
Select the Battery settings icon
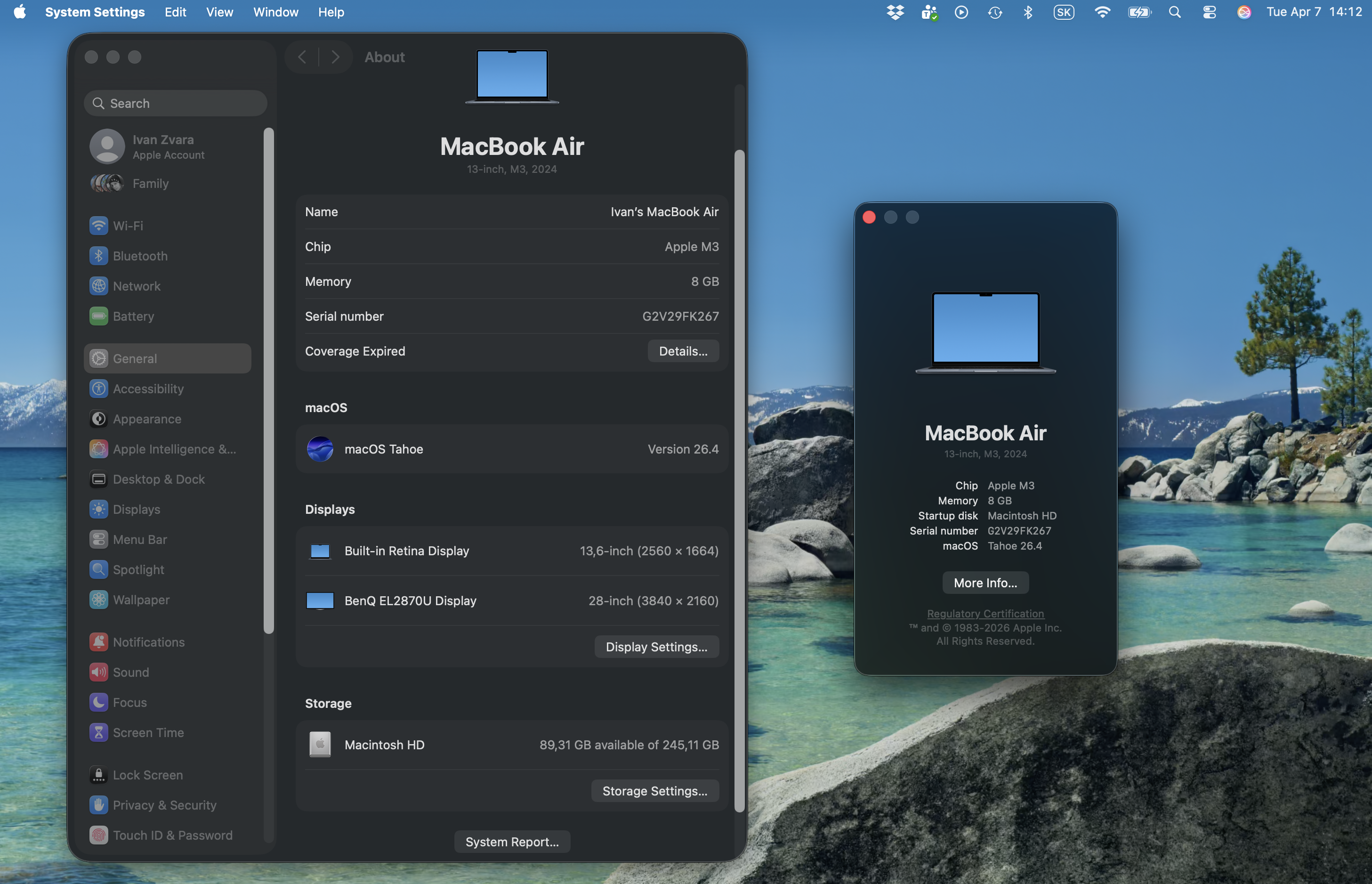point(99,316)
